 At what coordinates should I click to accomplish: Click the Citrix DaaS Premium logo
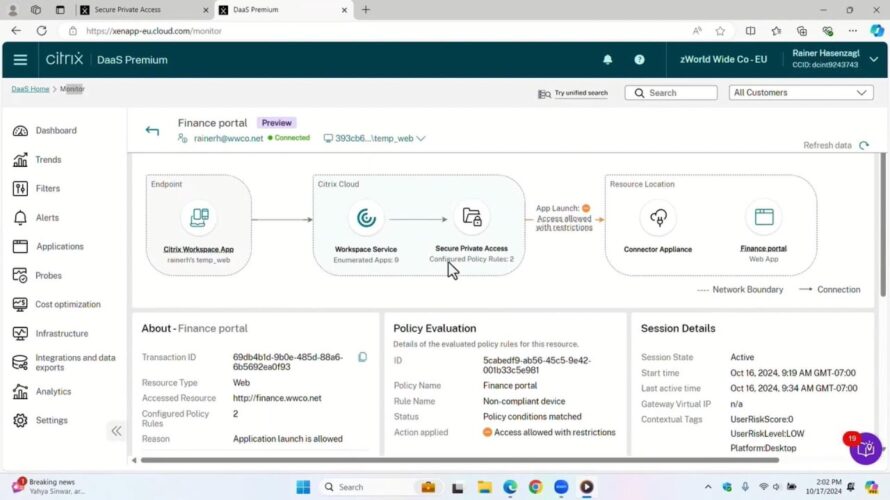coord(107,59)
